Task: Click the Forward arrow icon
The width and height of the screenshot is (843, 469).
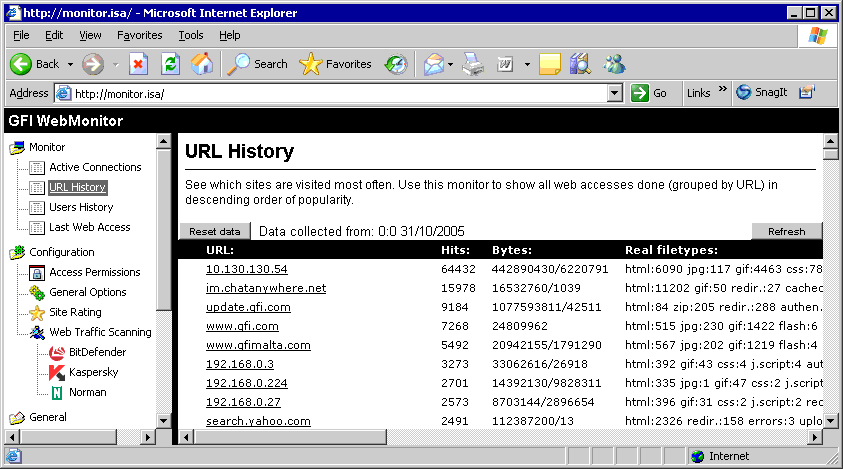Action: 93,64
